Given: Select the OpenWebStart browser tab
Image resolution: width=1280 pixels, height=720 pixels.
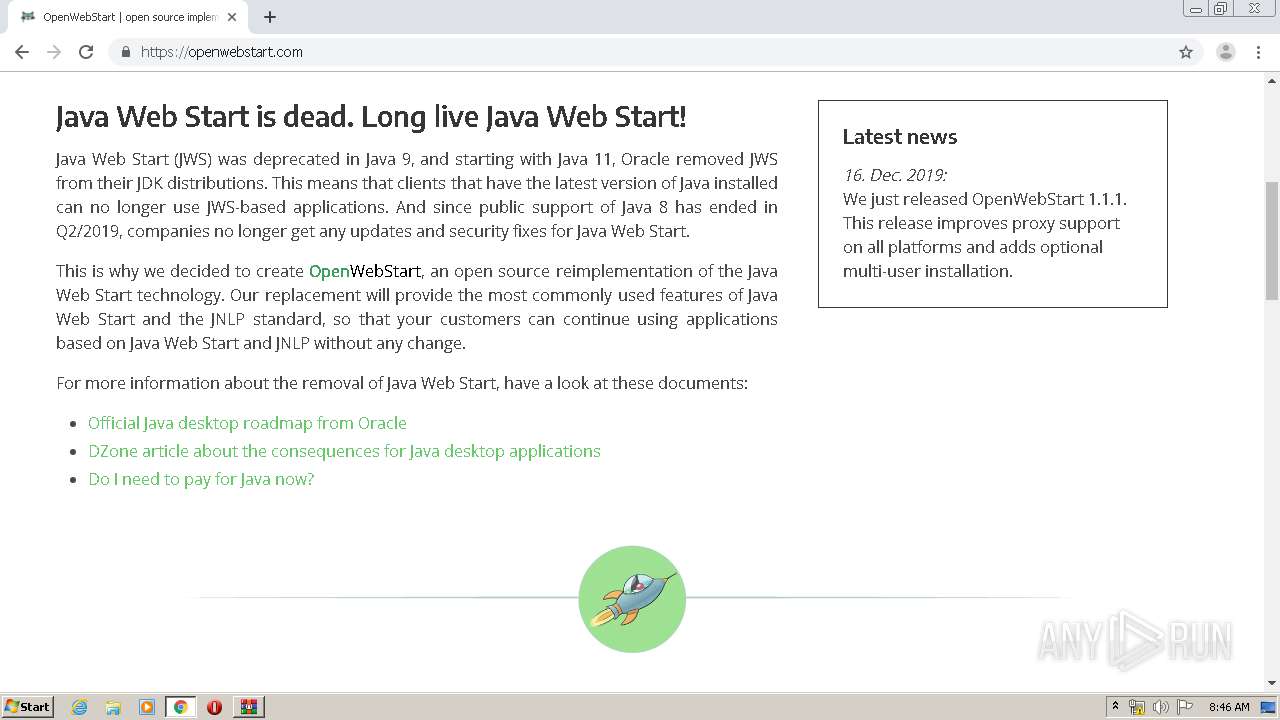Looking at the screenshot, I should [x=128, y=17].
